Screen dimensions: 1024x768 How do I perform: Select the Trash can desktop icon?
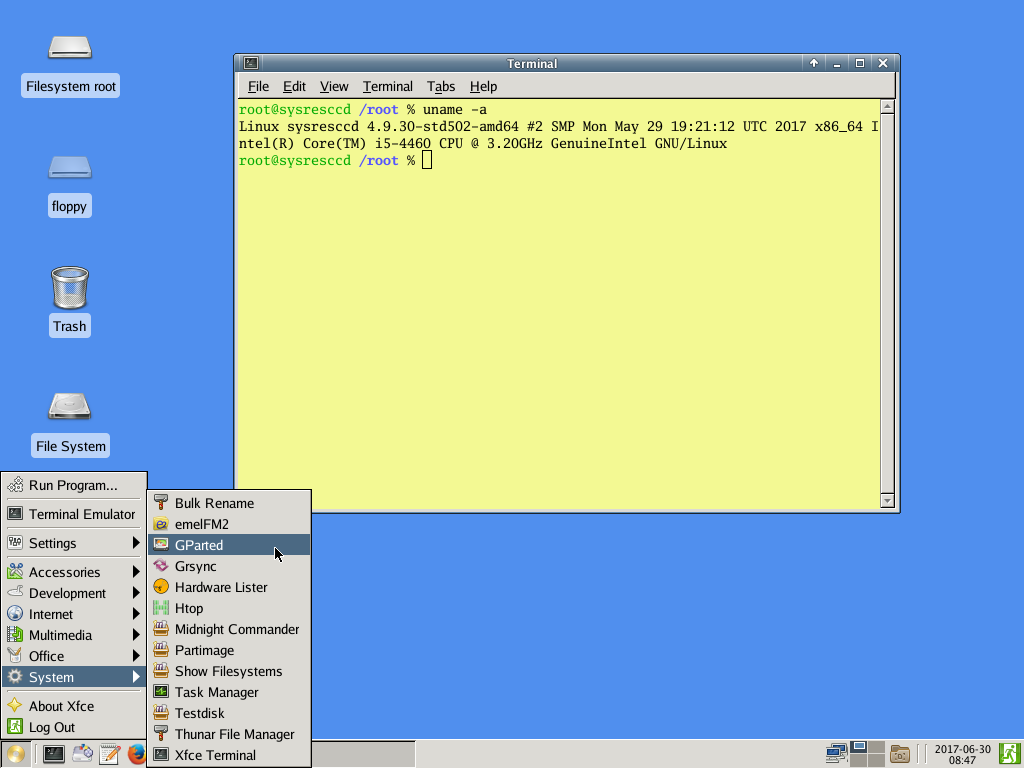70,287
